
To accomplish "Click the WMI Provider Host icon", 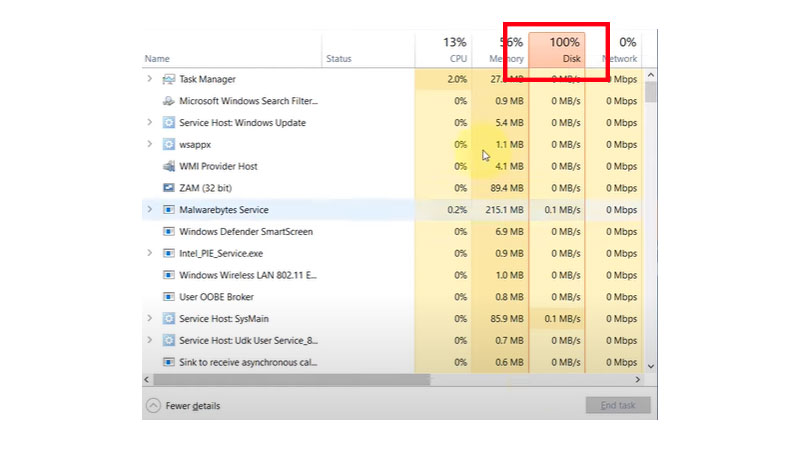I will pyautogui.click(x=168, y=166).
